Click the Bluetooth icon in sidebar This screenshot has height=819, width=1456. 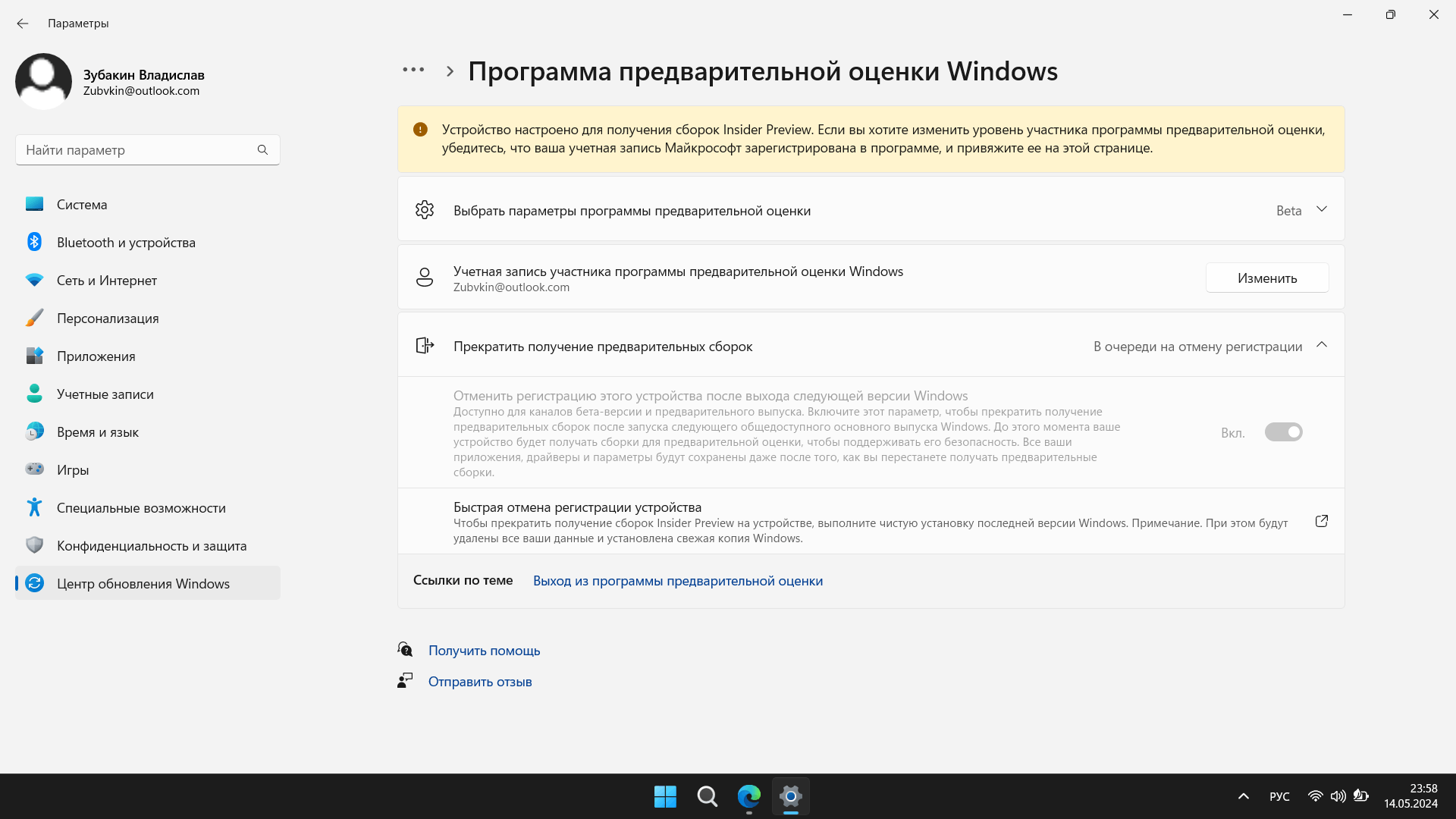pyautogui.click(x=34, y=242)
